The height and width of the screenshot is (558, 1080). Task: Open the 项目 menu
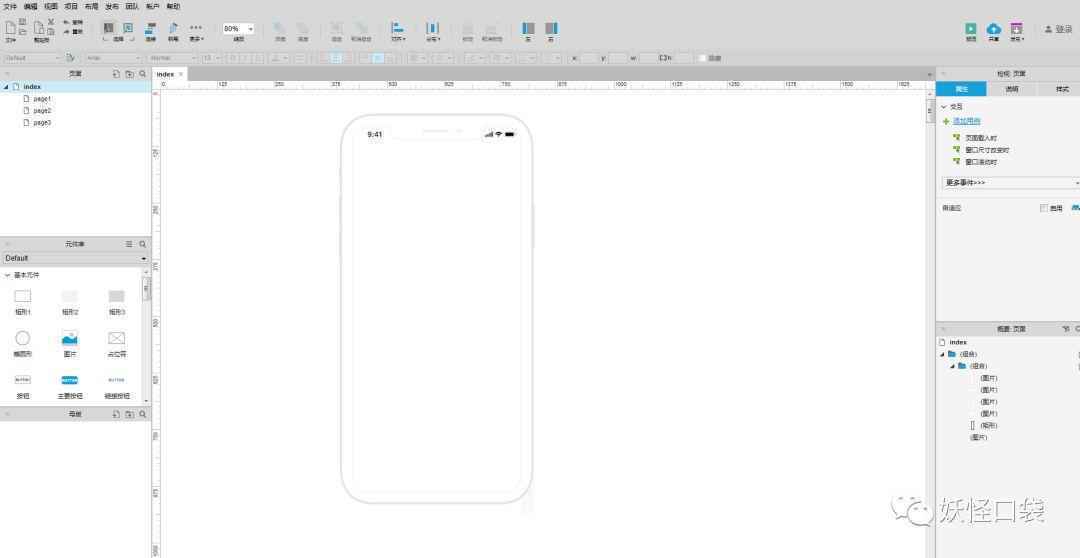pyautogui.click(x=71, y=6)
